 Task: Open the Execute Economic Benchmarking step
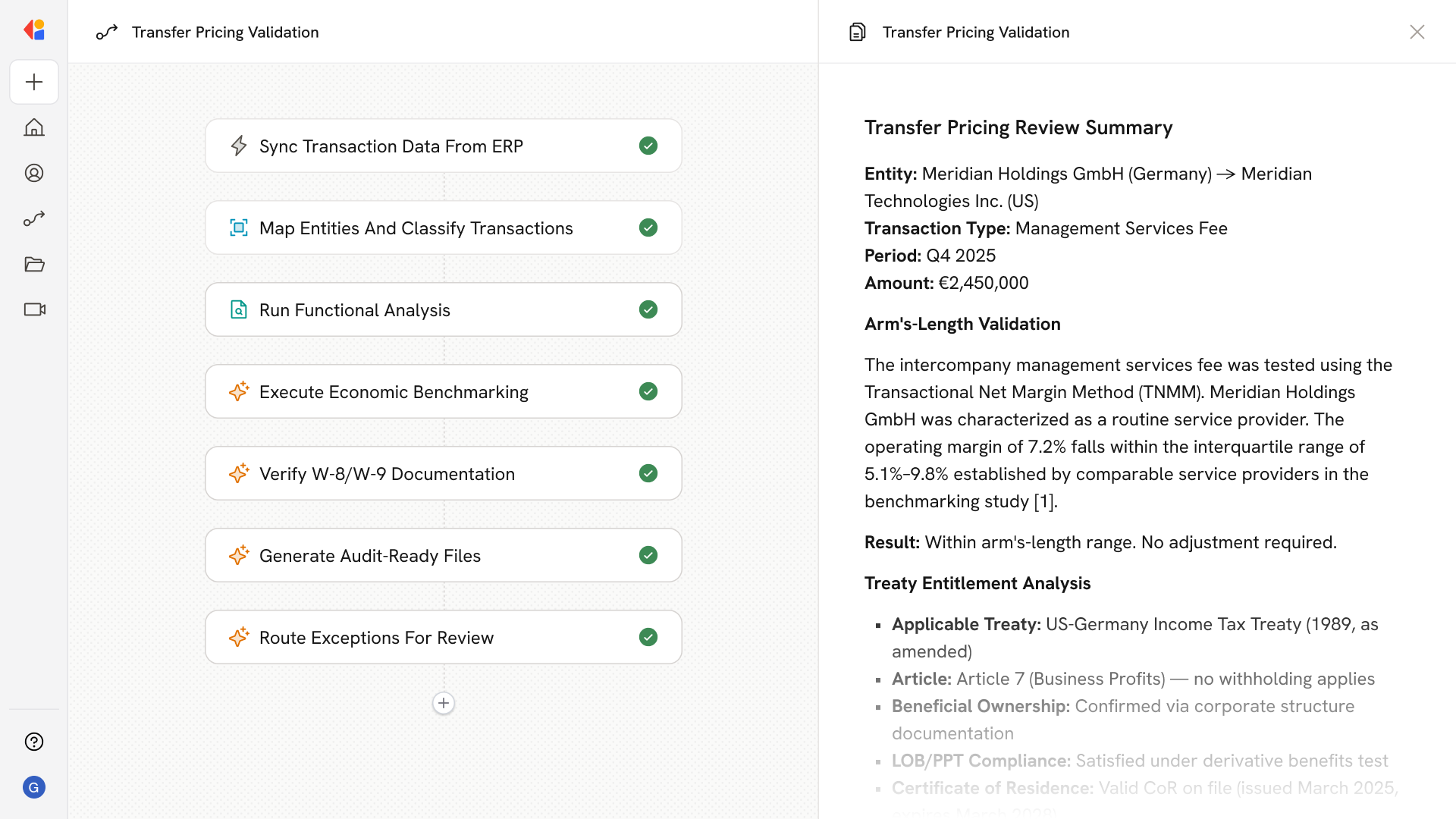[x=394, y=392]
